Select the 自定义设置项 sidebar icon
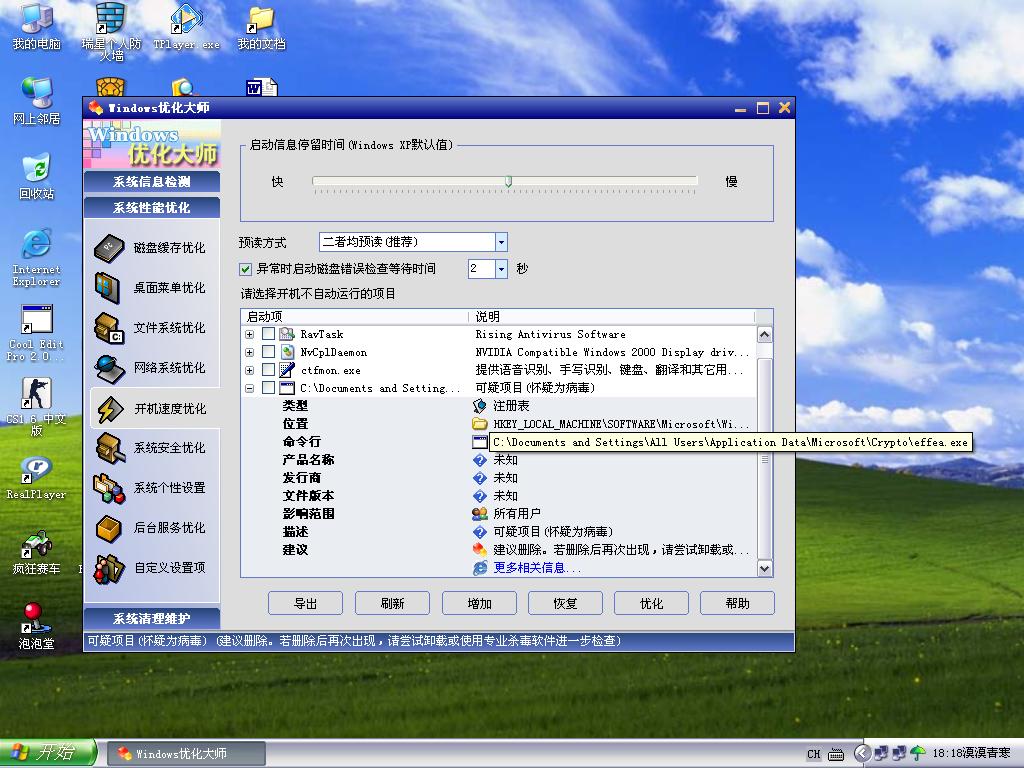 pyautogui.click(x=108, y=569)
